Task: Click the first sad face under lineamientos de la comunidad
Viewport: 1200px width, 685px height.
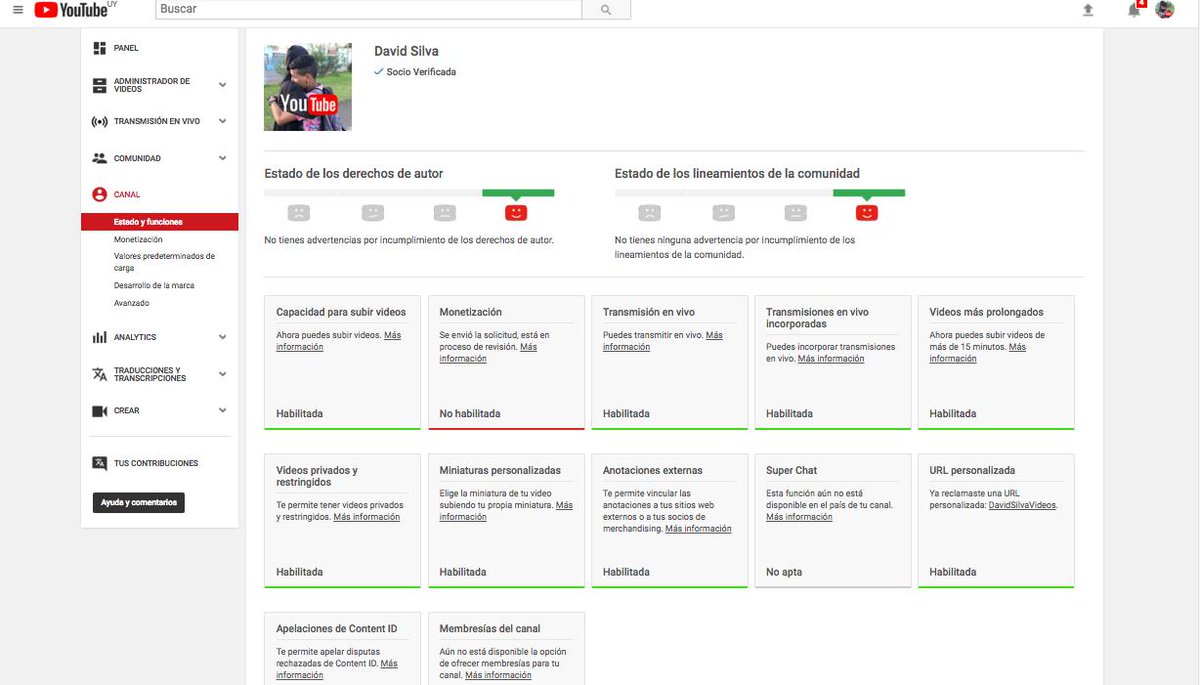Action: coord(649,212)
